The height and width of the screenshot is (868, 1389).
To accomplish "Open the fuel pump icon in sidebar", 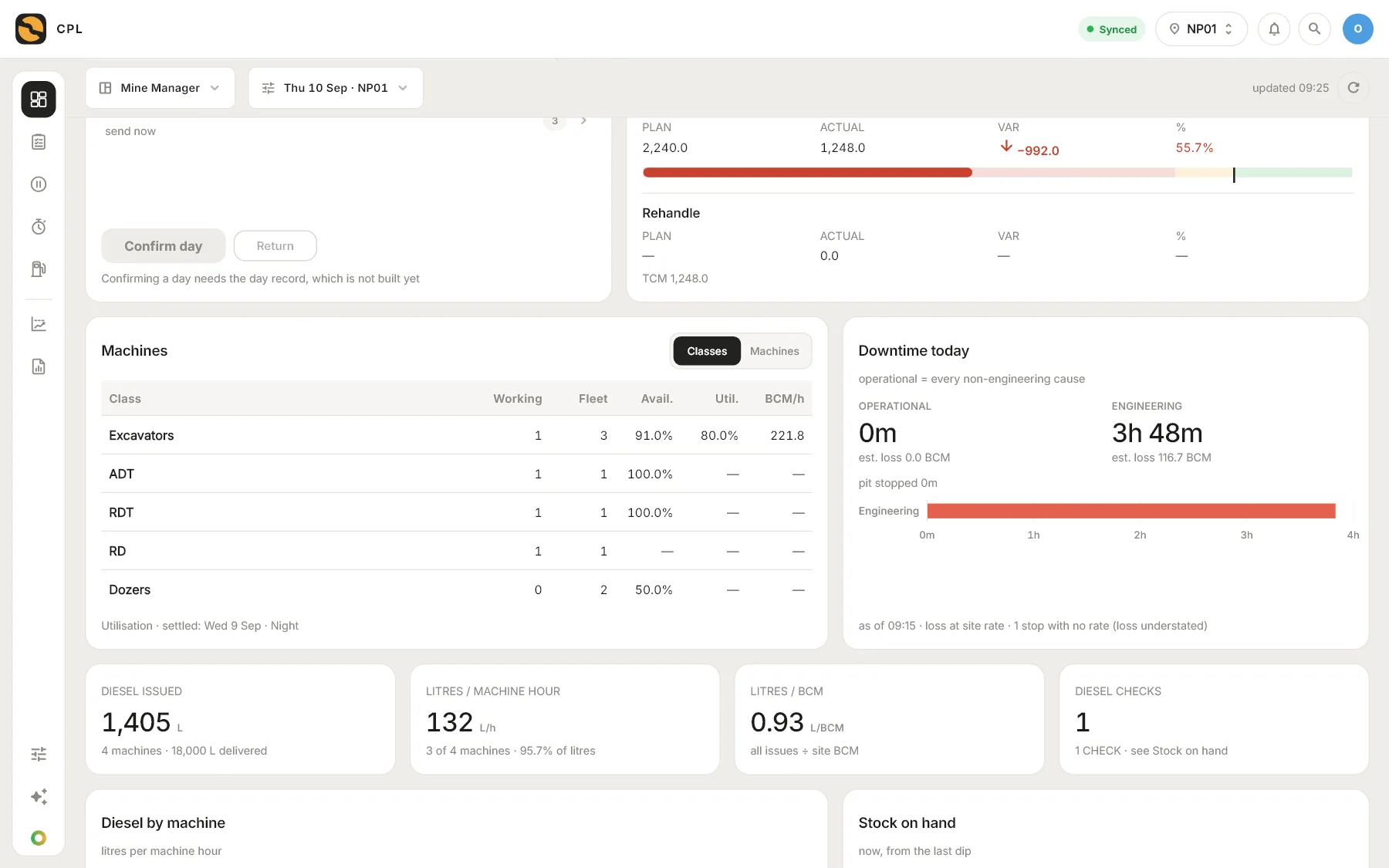I will 39,269.
